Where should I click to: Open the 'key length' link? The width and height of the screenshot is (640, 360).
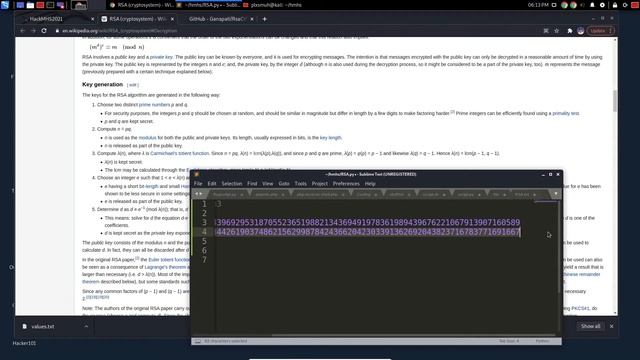pos(330,138)
